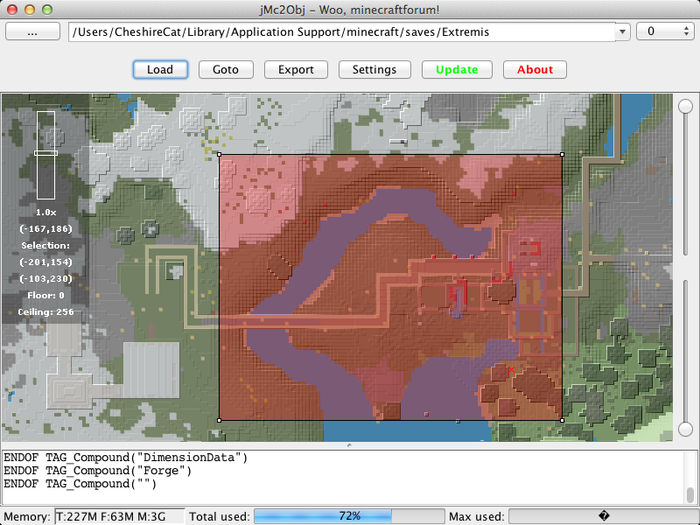Click the red X marker on map
Viewport: 700px width, 525px height.
pyautogui.click(x=511, y=370)
